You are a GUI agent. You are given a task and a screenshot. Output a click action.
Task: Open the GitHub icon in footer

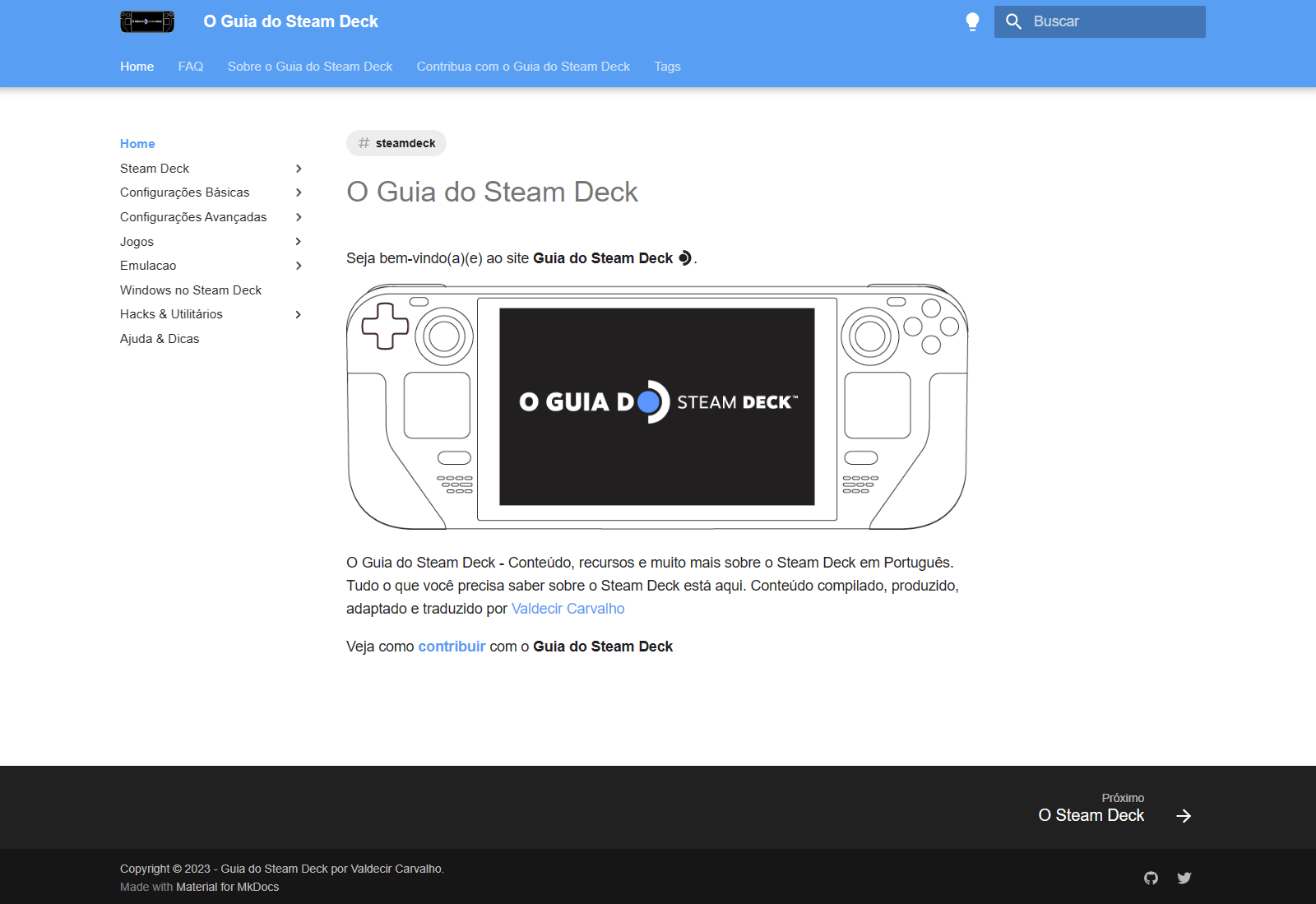1151,878
